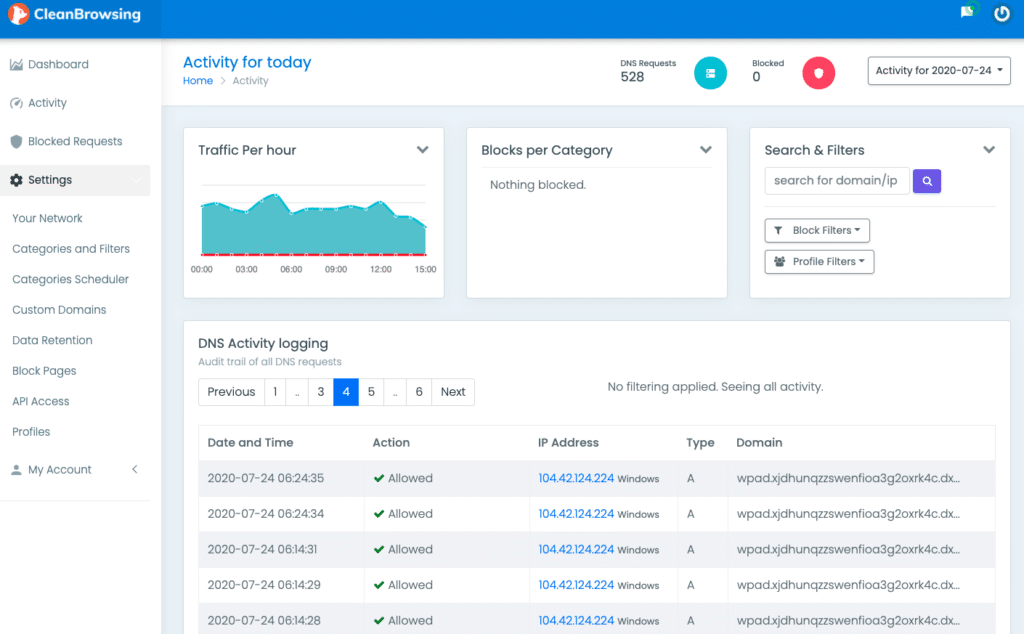1024x634 pixels.
Task: Click the My Account person icon
Action: 16,469
